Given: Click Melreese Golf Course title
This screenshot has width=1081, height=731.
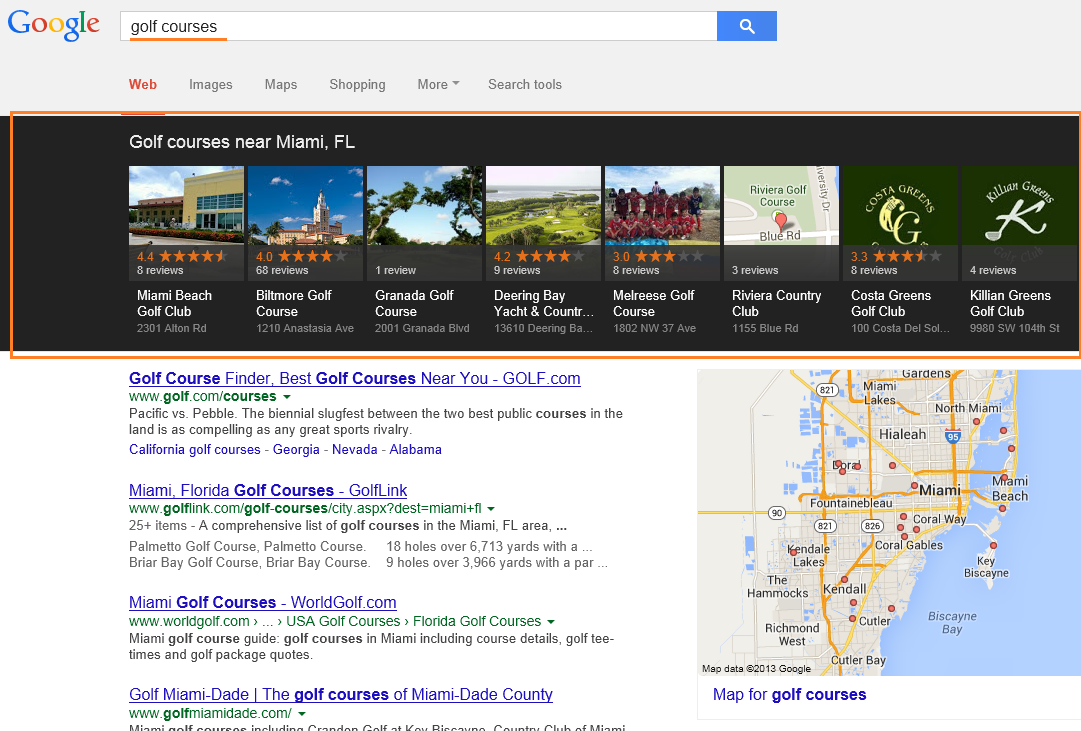Looking at the screenshot, I should tap(654, 303).
